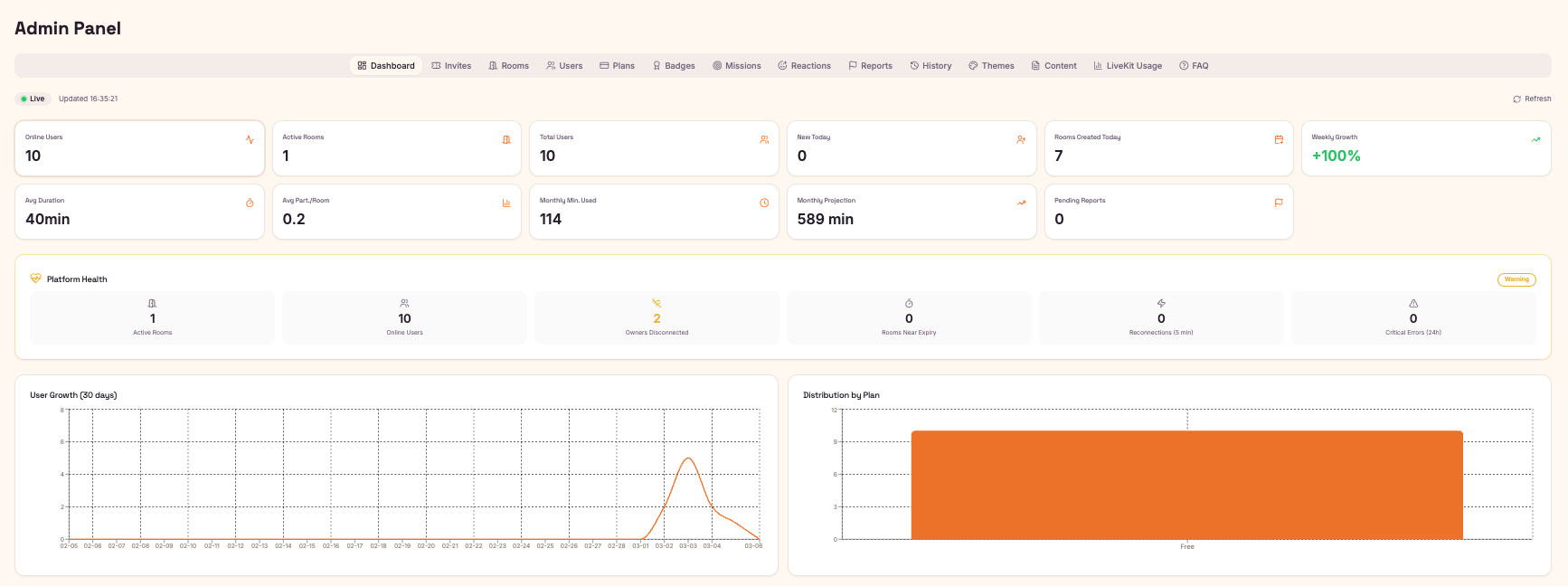Viewport: 1568px width, 586px height.
Task: Click the User Growth line peak at 03-03
Action: click(688, 458)
